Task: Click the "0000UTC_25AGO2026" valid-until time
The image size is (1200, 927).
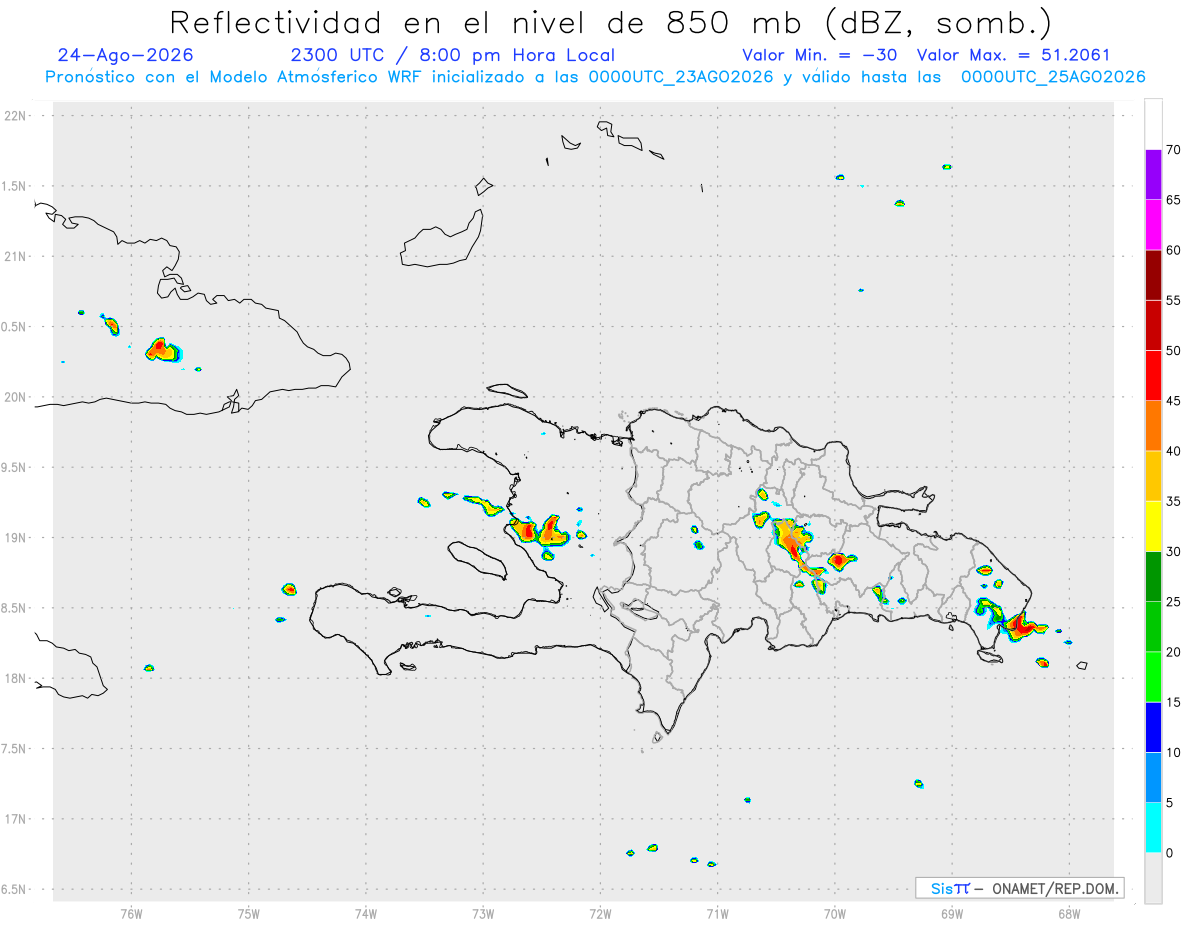Action: 1053,77
